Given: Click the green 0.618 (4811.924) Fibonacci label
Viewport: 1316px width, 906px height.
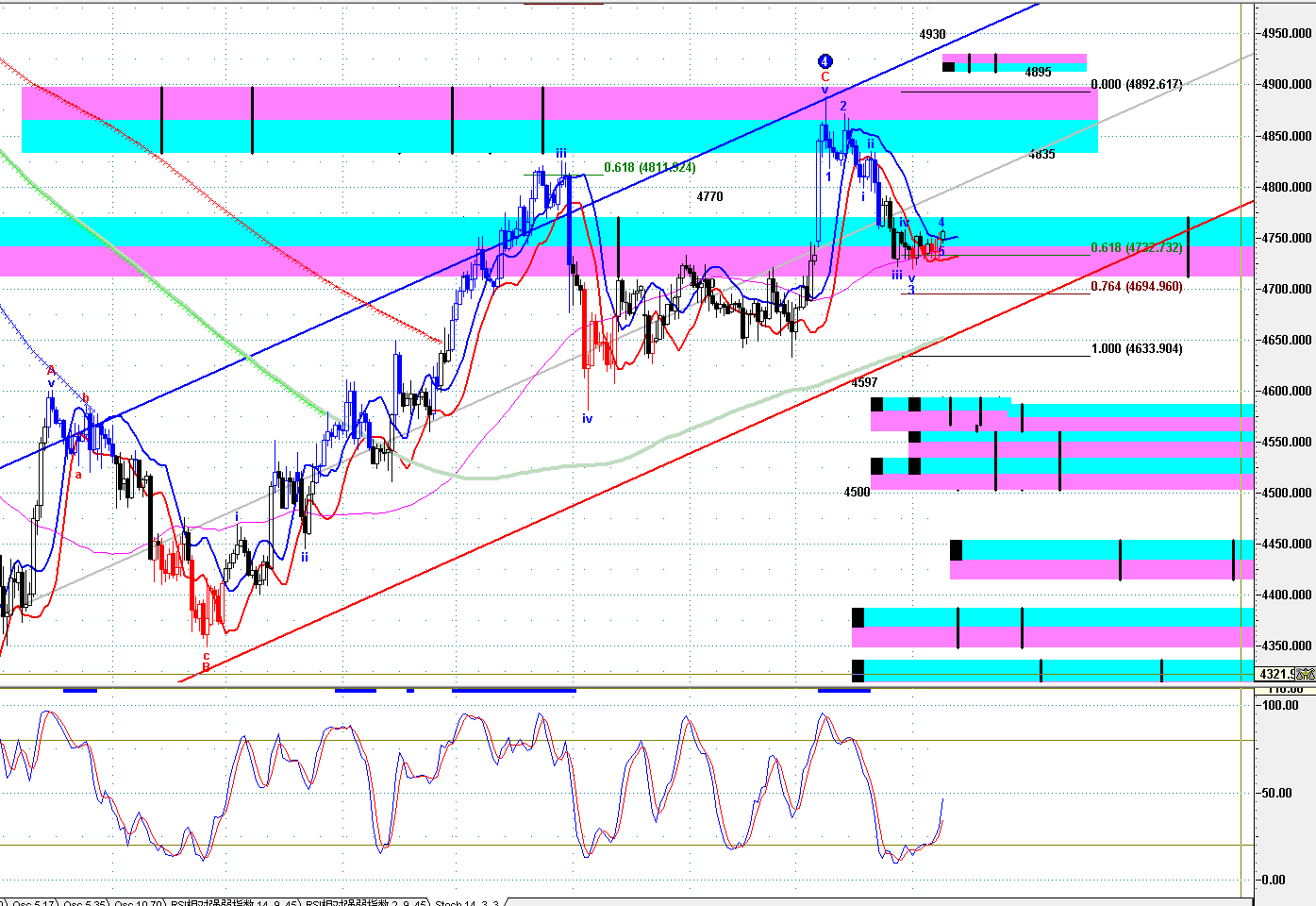Looking at the screenshot, I should pos(649,167).
